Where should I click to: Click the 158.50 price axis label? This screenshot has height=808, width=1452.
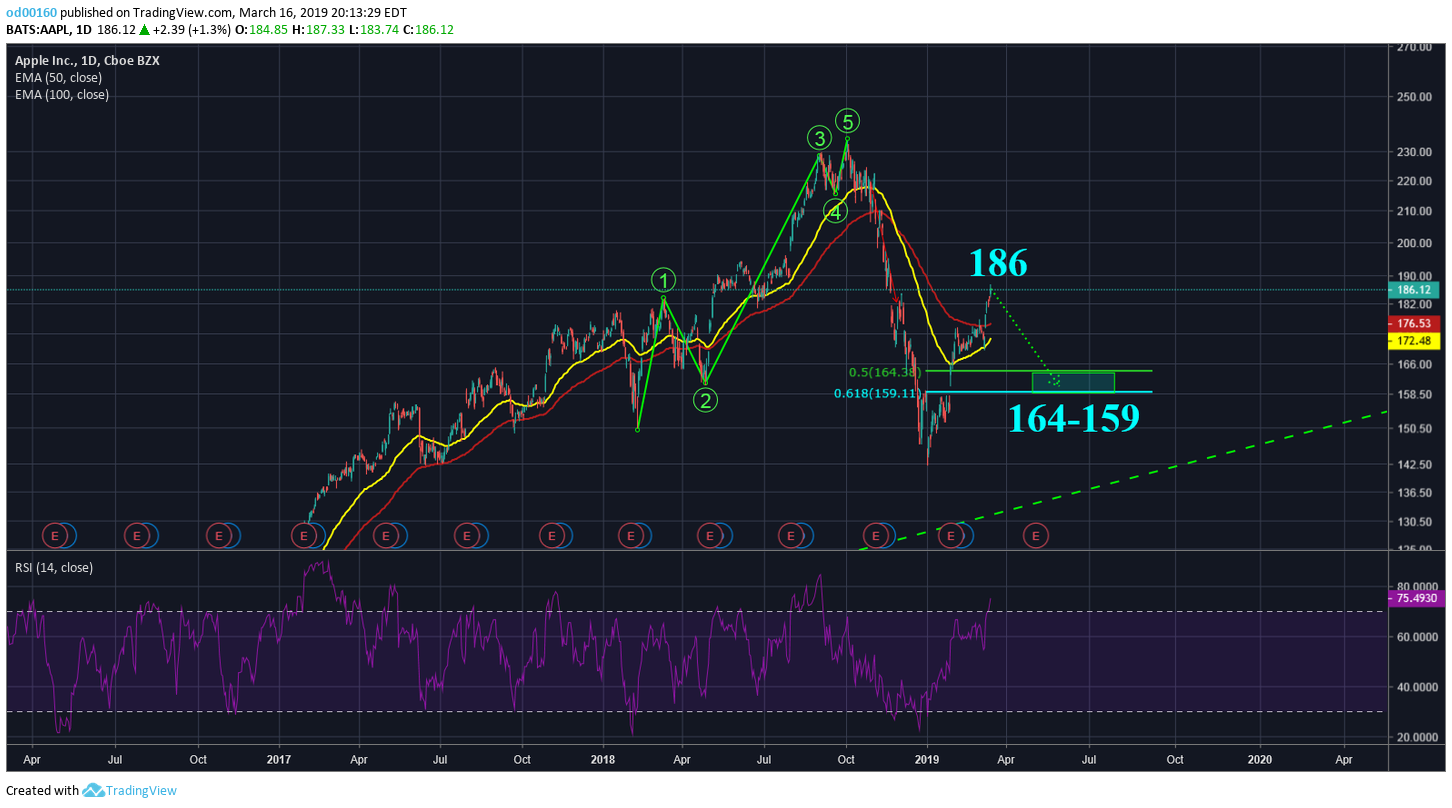[x=1412, y=394]
